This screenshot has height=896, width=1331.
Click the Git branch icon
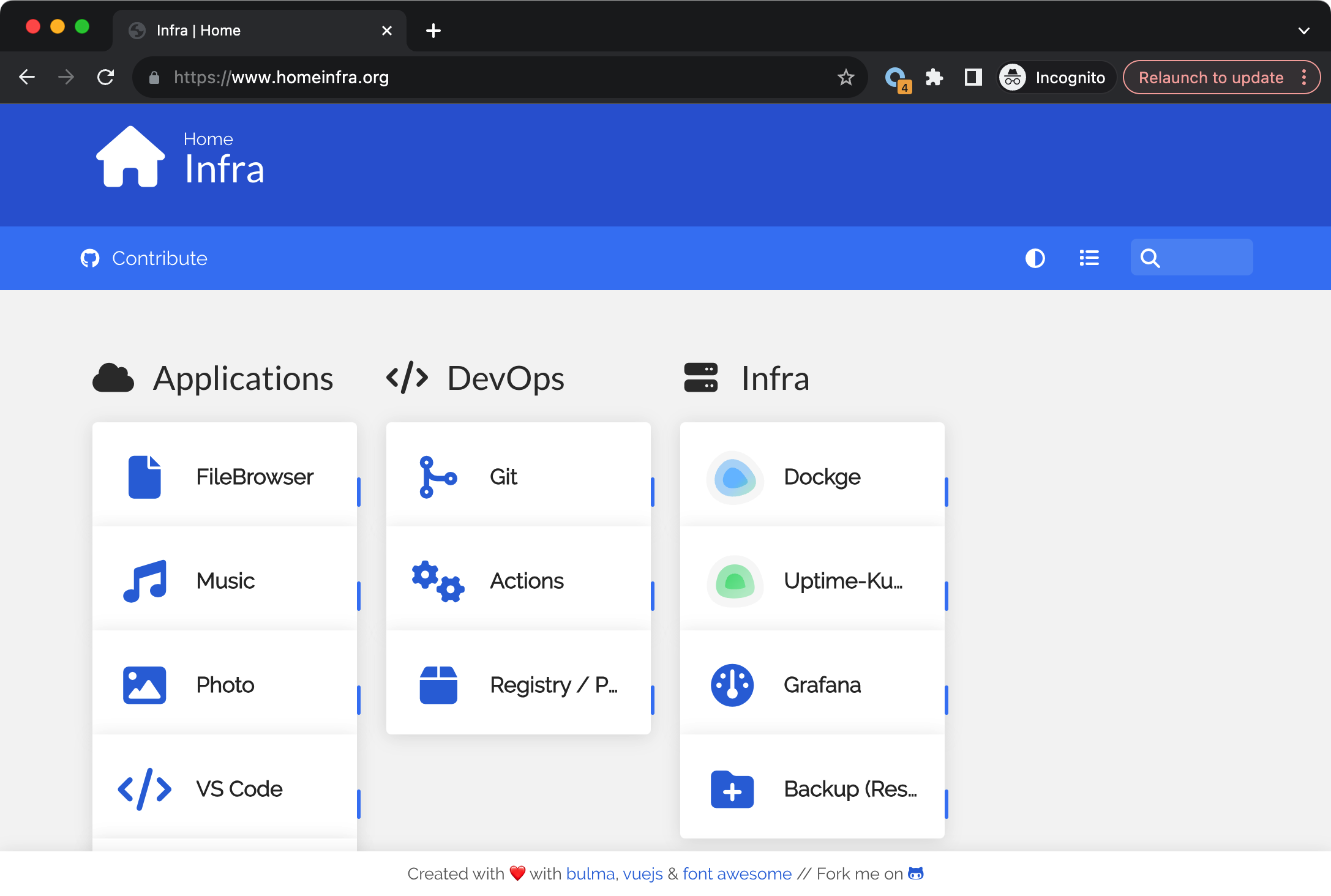click(438, 477)
